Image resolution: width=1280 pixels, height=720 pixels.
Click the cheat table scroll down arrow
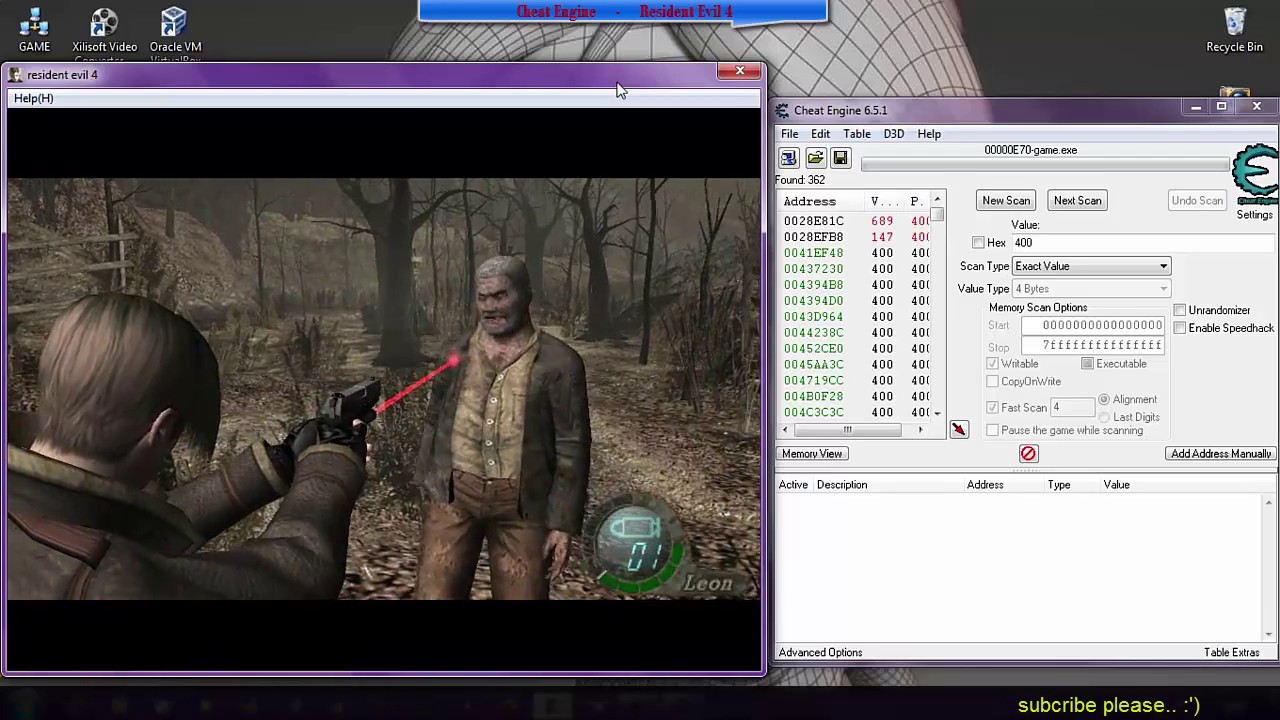[x=1270, y=633]
